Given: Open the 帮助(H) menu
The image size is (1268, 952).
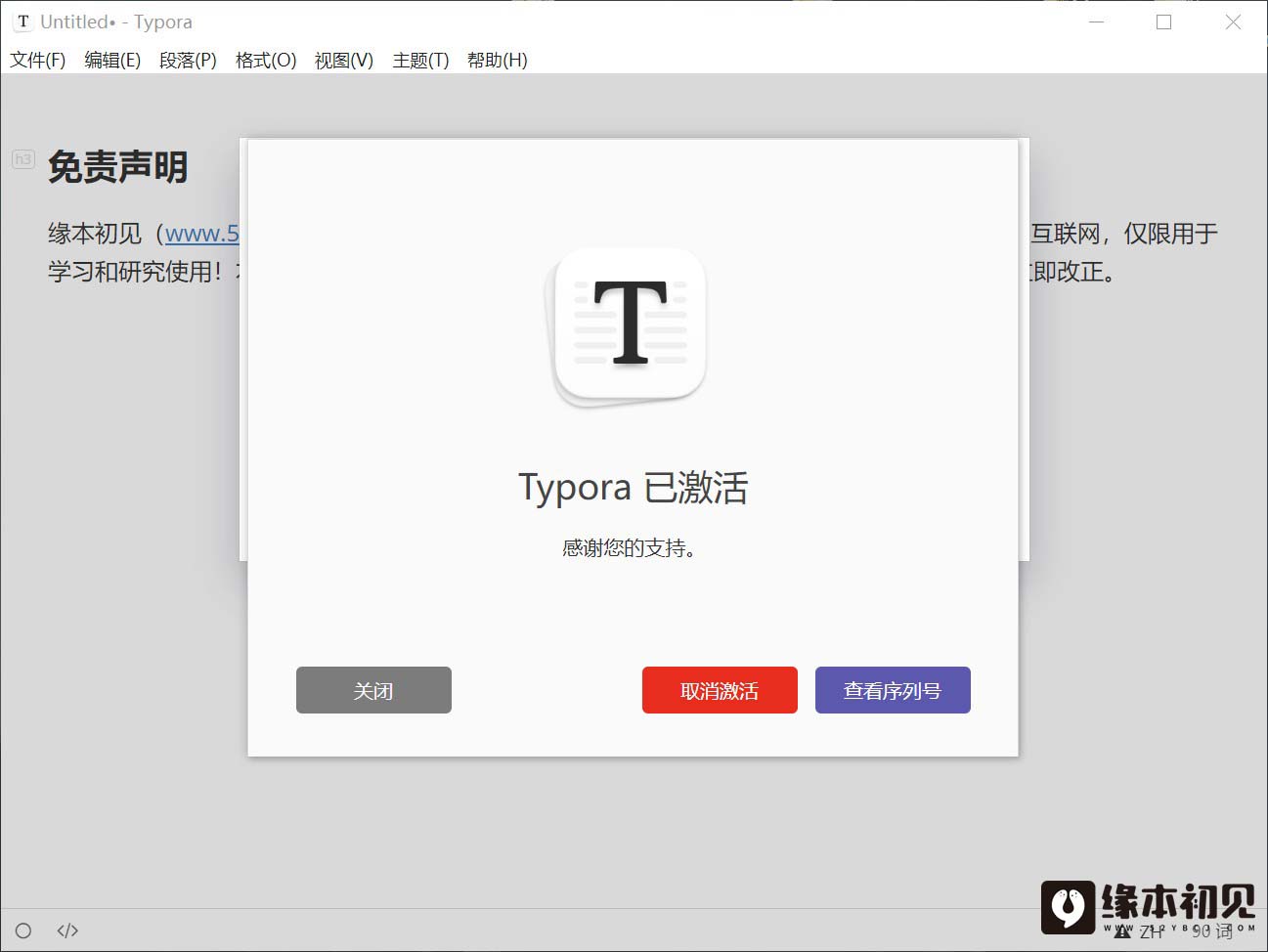Looking at the screenshot, I should pos(498,60).
